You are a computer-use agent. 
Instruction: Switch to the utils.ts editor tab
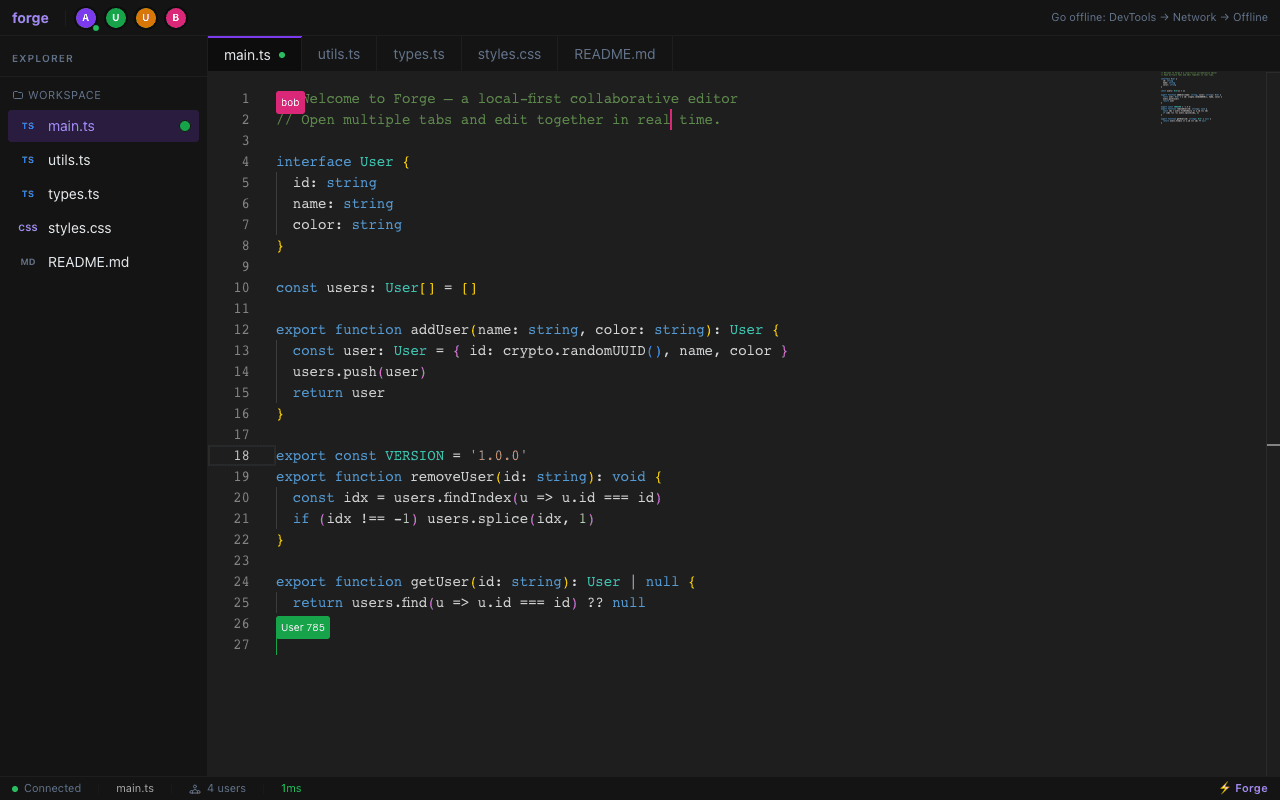pyautogui.click(x=339, y=54)
